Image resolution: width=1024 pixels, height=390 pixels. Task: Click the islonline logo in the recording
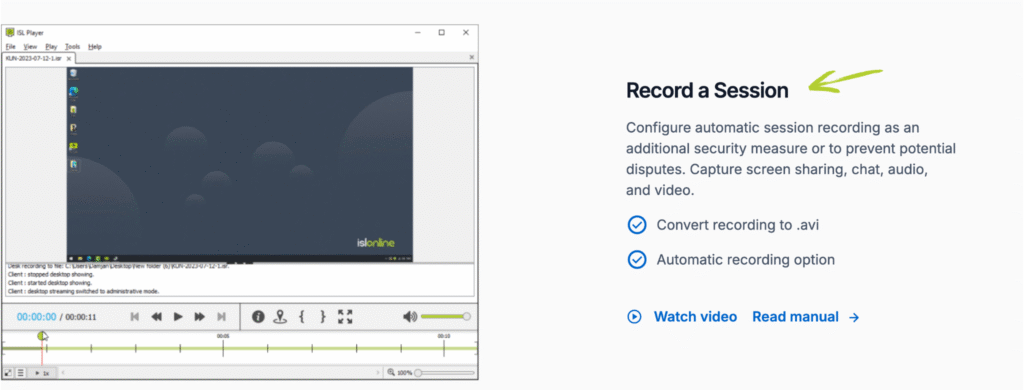tap(376, 243)
